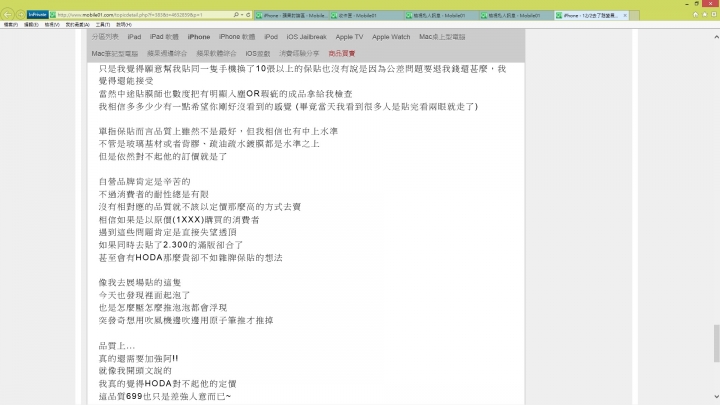This screenshot has height=405, width=720.
Task: Open the address bar autocomplete dropdown arrow
Action: point(242,15)
